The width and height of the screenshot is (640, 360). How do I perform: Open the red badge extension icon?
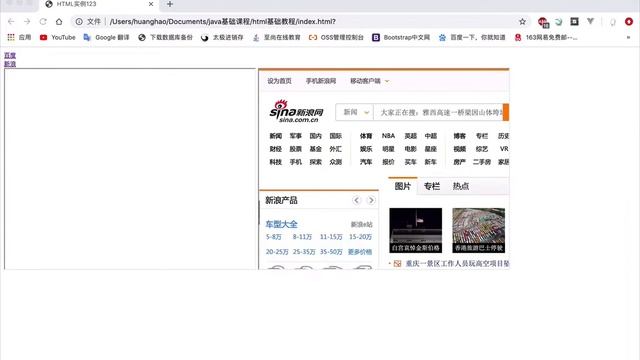click(x=543, y=22)
